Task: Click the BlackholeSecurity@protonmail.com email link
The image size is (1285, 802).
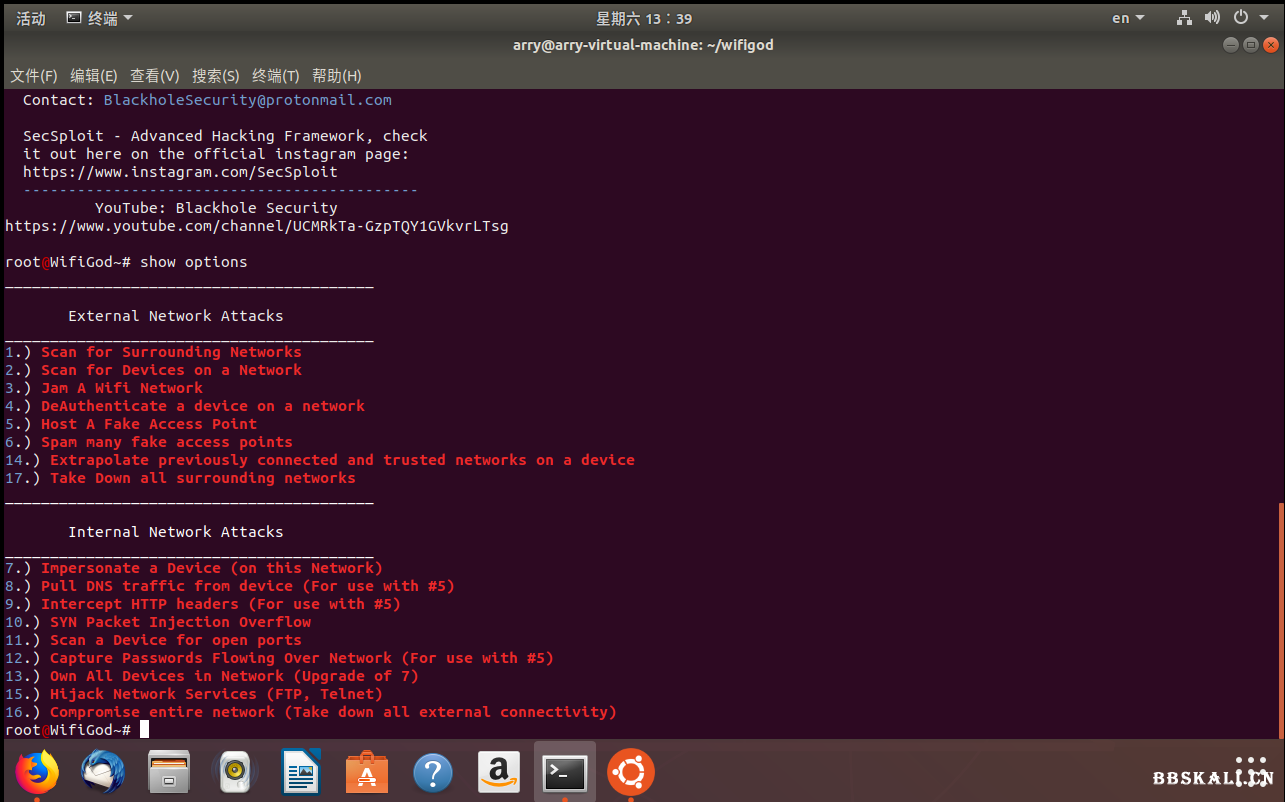Action: point(247,100)
